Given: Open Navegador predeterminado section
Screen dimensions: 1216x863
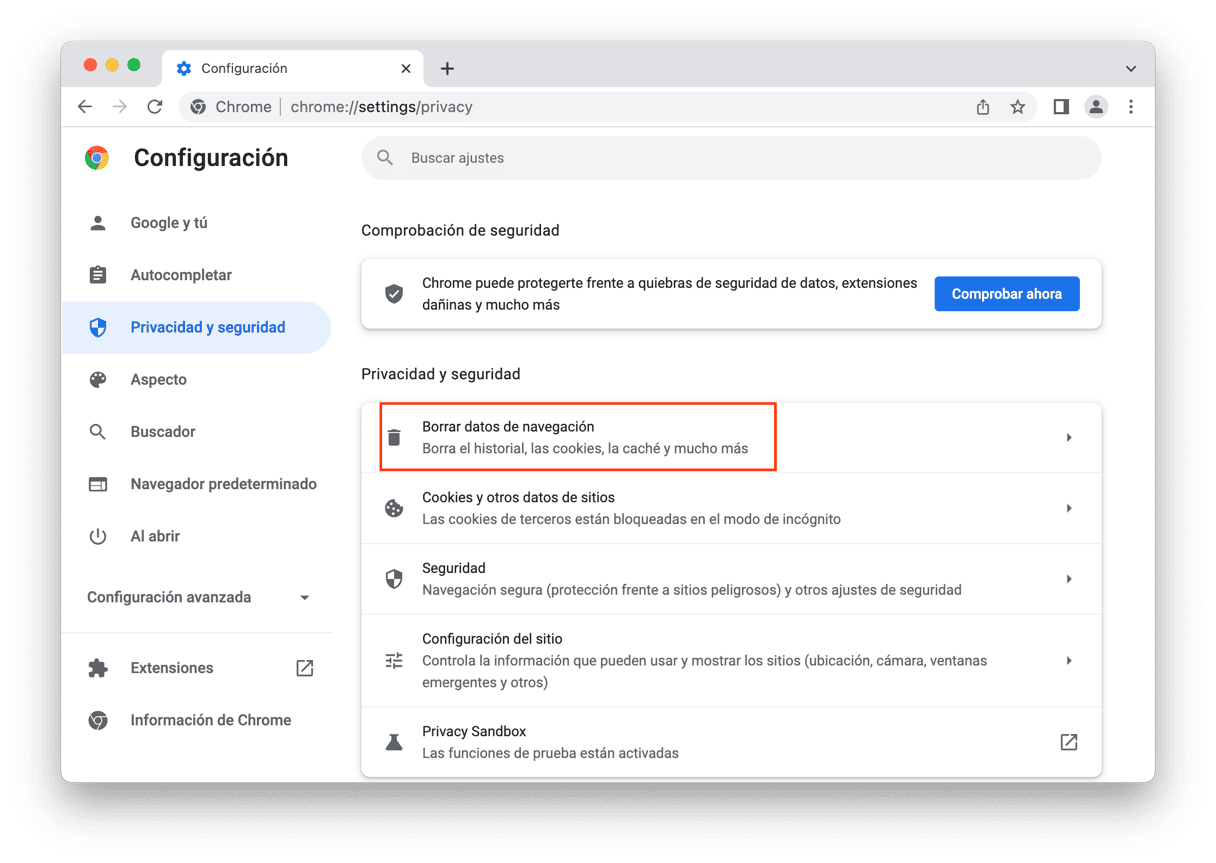Looking at the screenshot, I should pyautogui.click(x=196, y=484).
